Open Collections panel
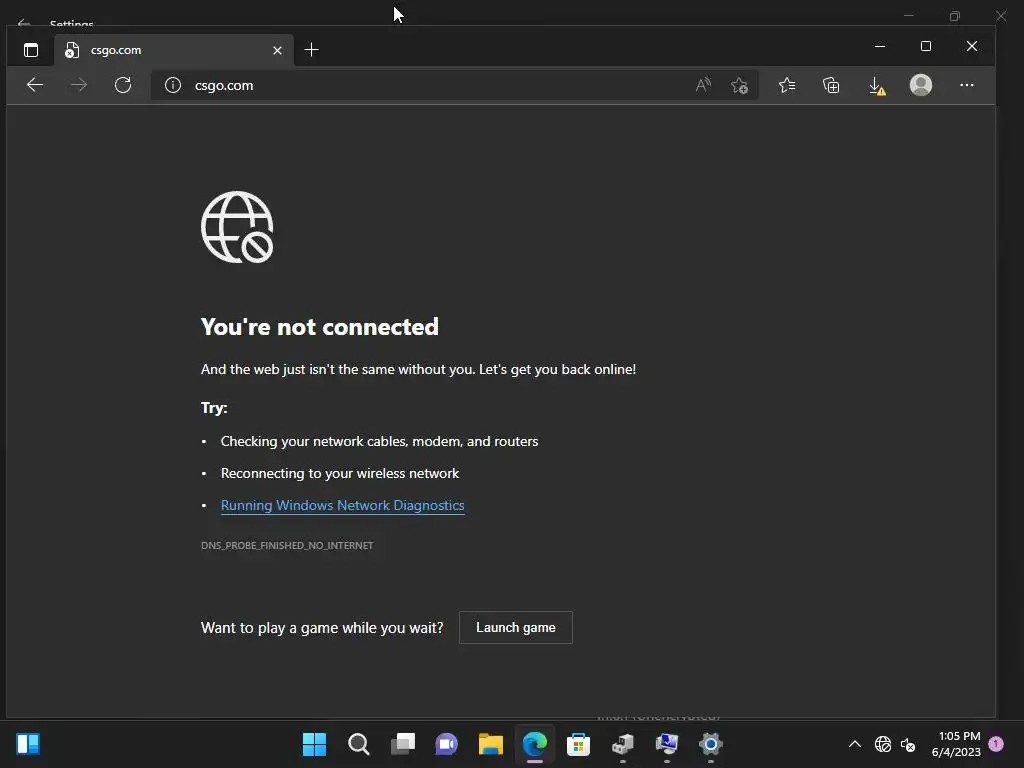Image resolution: width=1024 pixels, height=768 pixels. [831, 86]
